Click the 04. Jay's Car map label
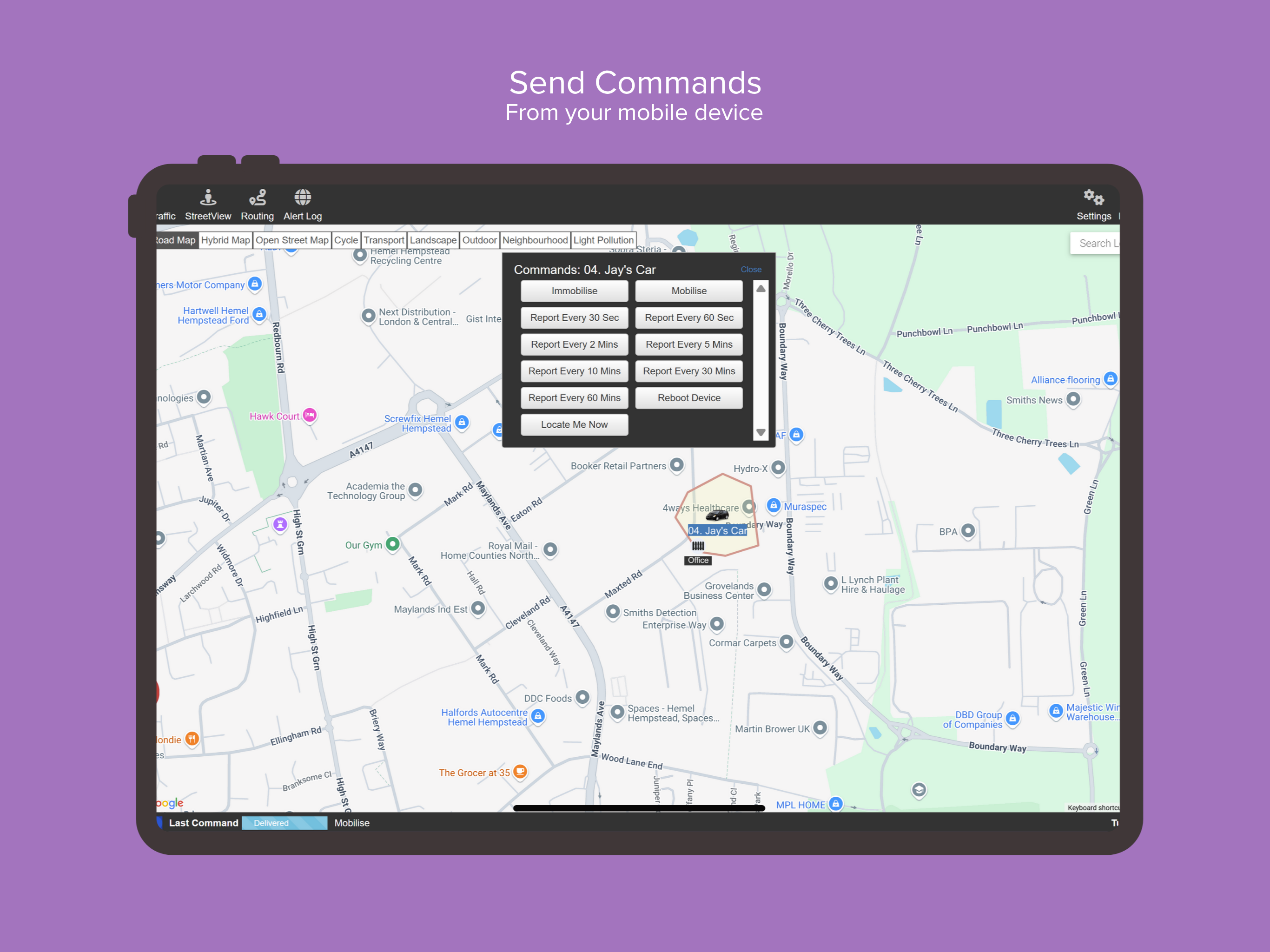The width and height of the screenshot is (1270, 952). [718, 530]
